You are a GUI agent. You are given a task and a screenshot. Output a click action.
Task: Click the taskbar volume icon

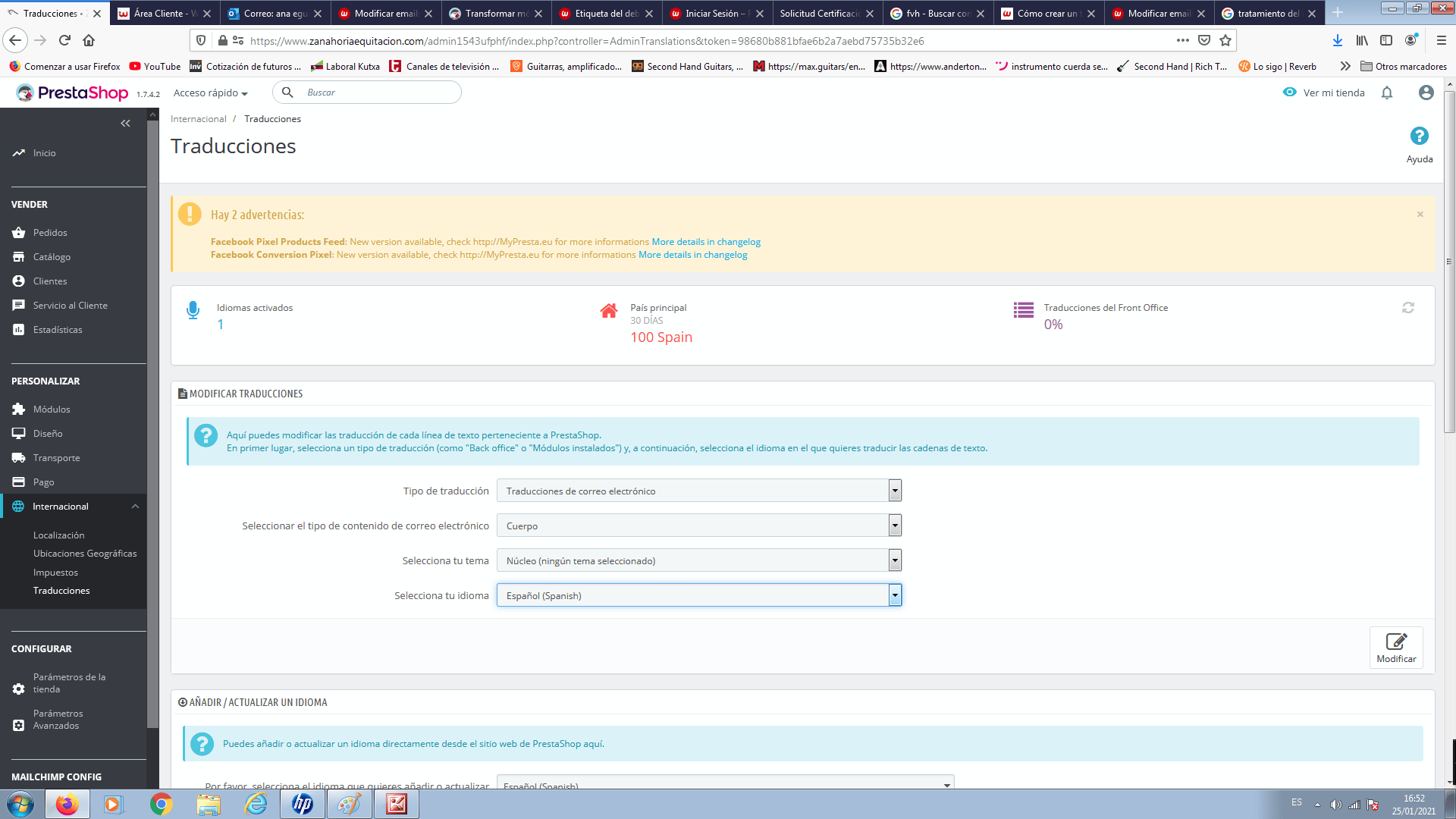[x=1335, y=805]
